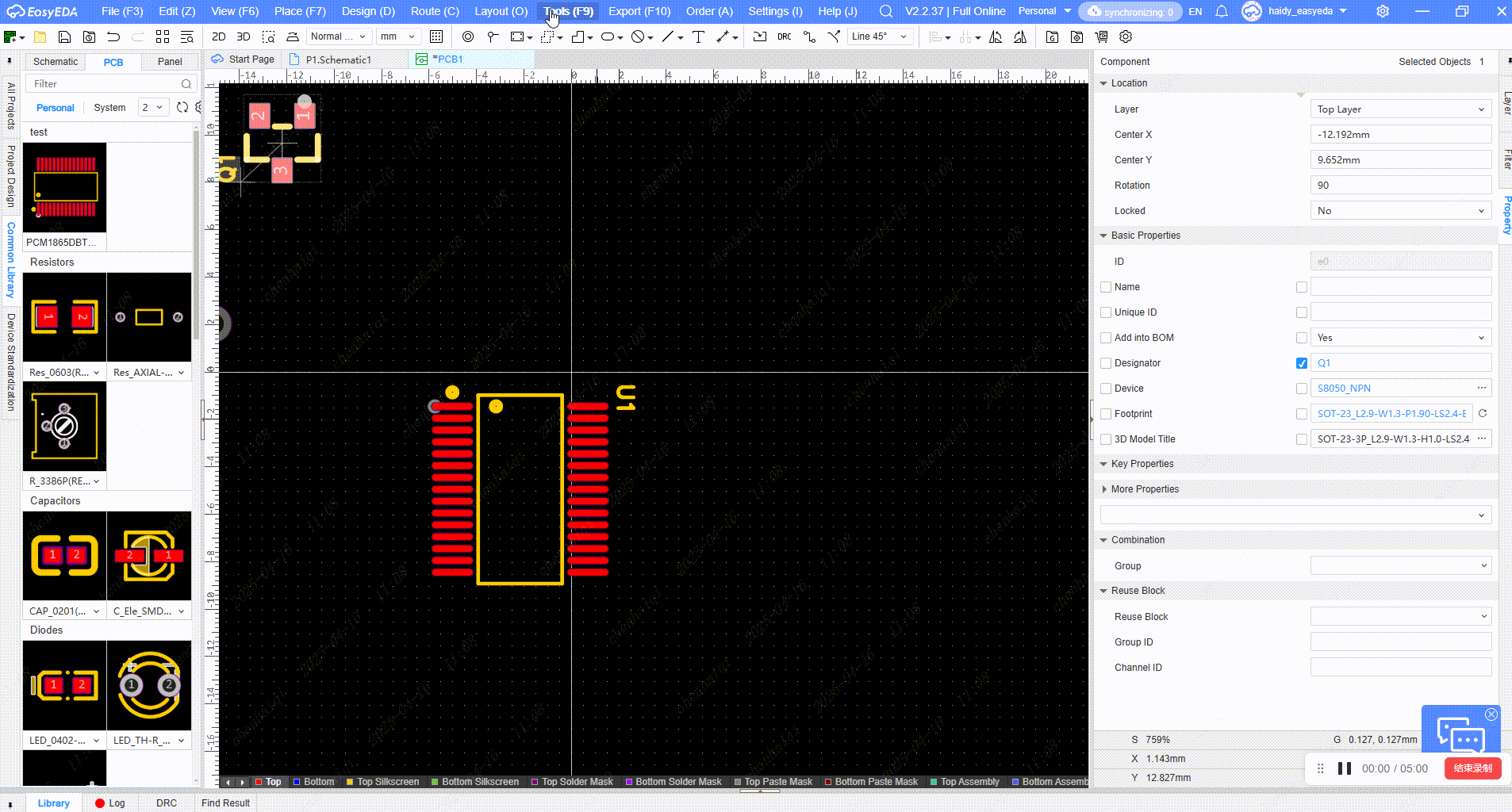Screen dimensions: 1512x812
Task: Click the Undo arrow in the toolbar
Action: (x=113, y=36)
